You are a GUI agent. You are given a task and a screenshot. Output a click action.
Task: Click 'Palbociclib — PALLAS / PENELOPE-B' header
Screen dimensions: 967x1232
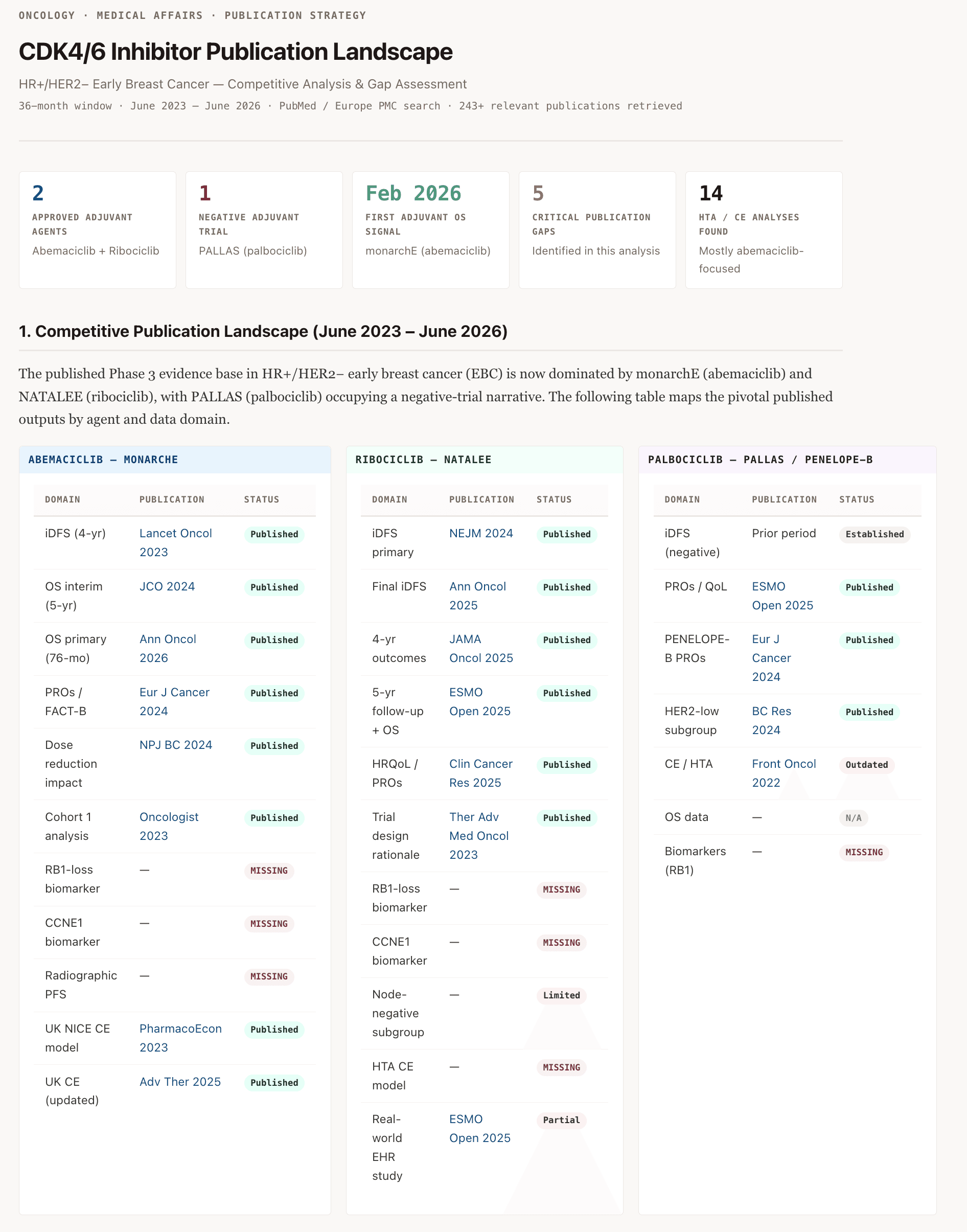787,460
